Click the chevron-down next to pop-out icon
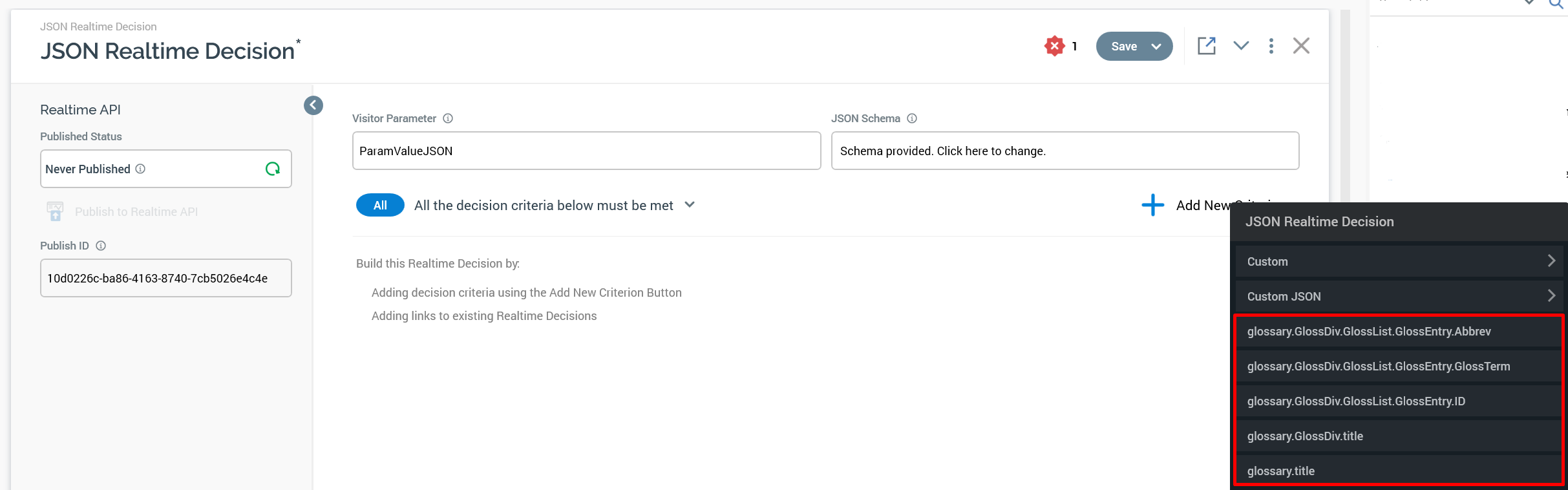Image resolution: width=1568 pixels, height=490 pixels. pyautogui.click(x=1240, y=46)
